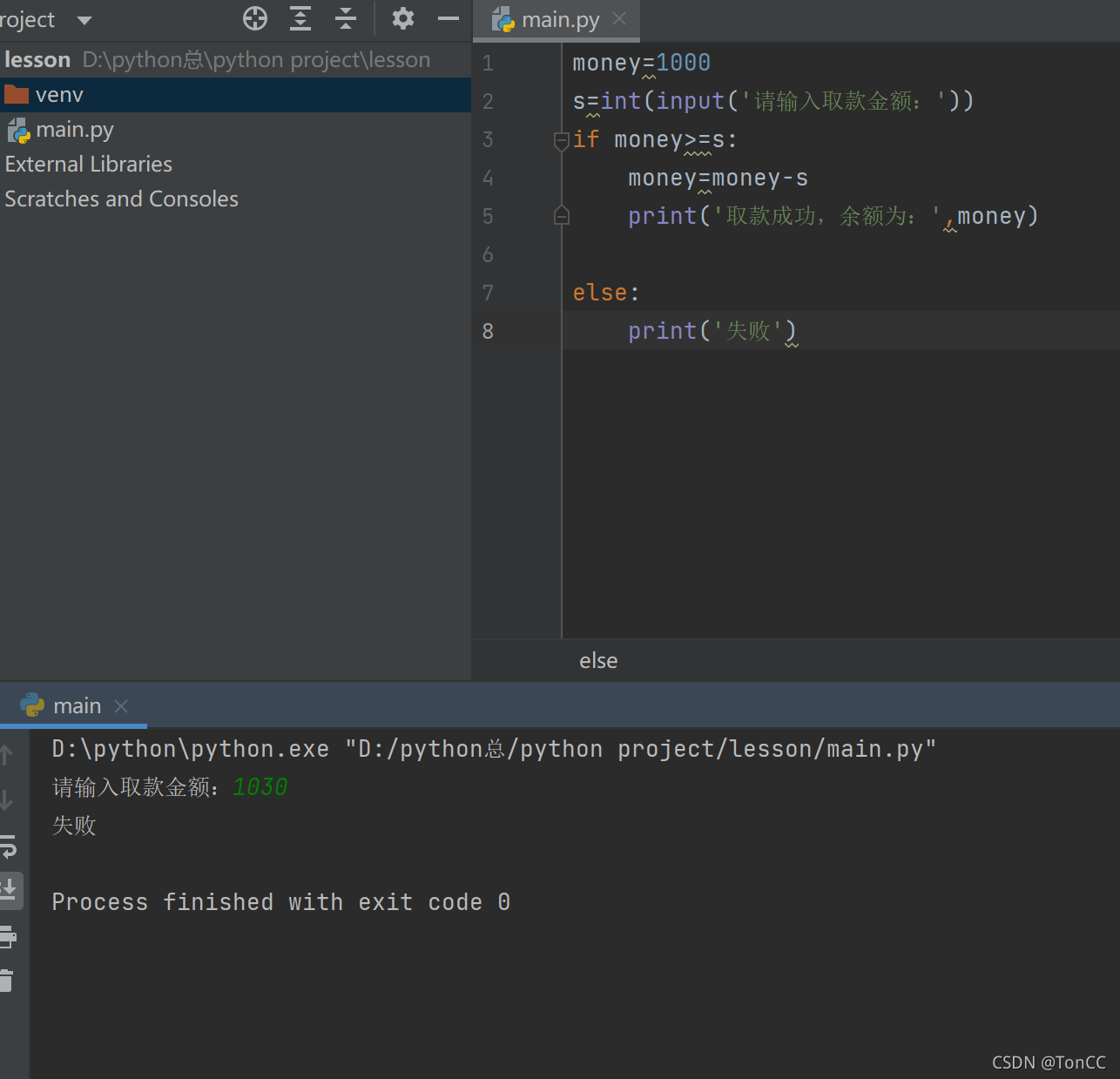The width and height of the screenshot is (1120, 1079).
Task: Click 'Process finished with exit code 0' text
Action: [x=281, y=902]
